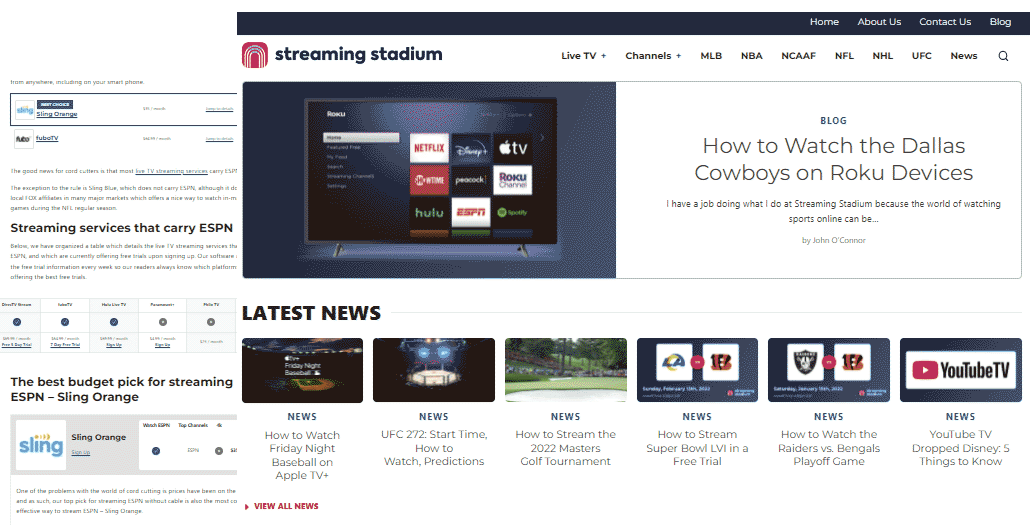Viewport: 1030px width, 525px height.
Task: Select MLB in the navigation
Action: click(711, 56)
